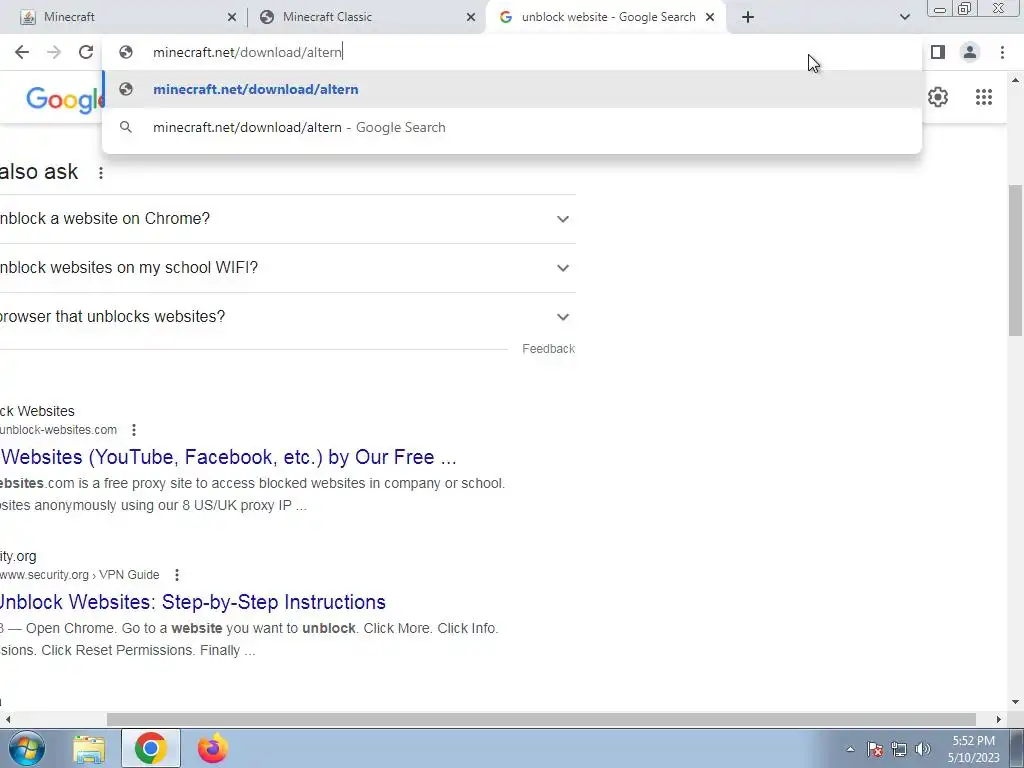Open the tab search dropdown arrow
Image resolution: width=1024 pixels, height=768 pixels.
pos(904,17)
